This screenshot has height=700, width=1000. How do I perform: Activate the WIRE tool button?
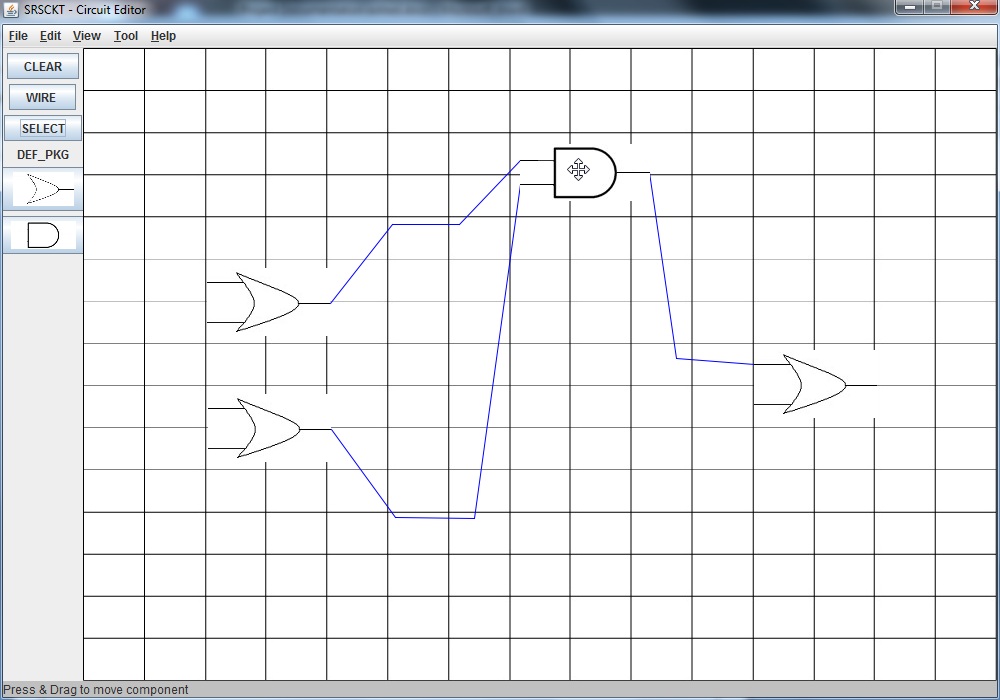[x=42, y=97]
